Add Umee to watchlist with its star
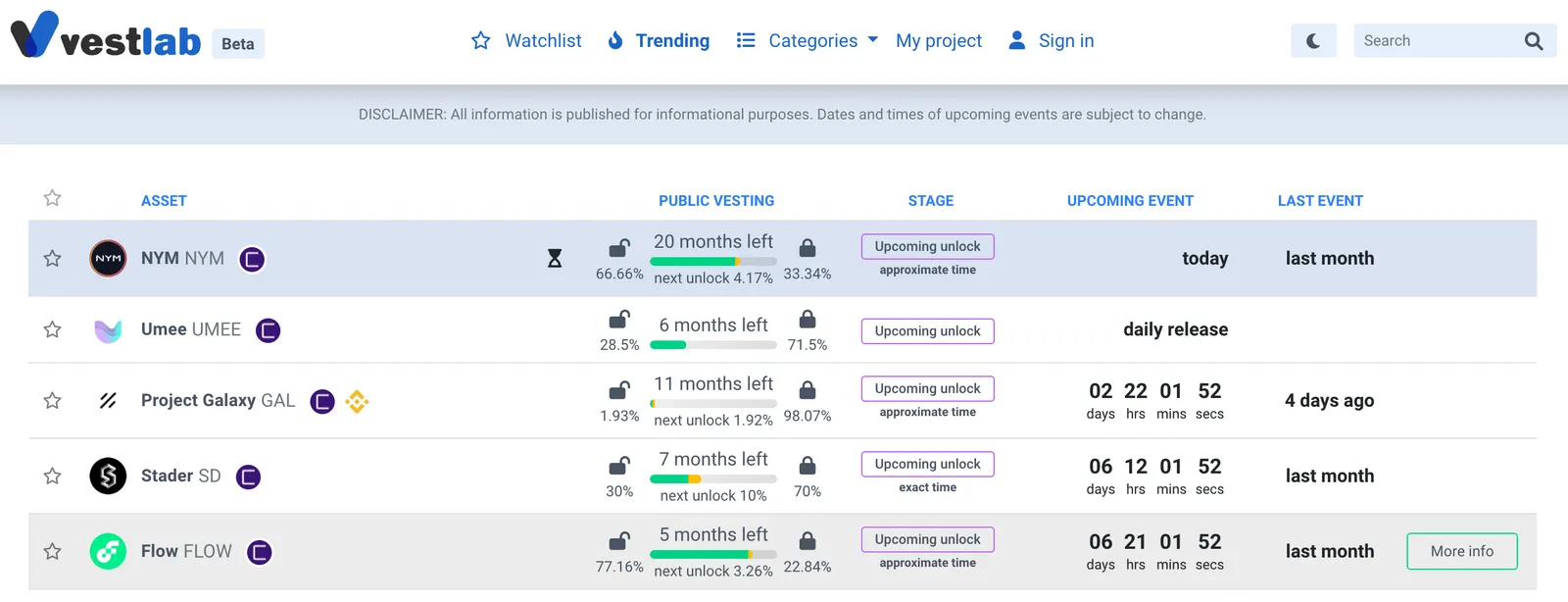This screenshot has height=602, width=1568. pyautogui.click(x=53, y=329)
